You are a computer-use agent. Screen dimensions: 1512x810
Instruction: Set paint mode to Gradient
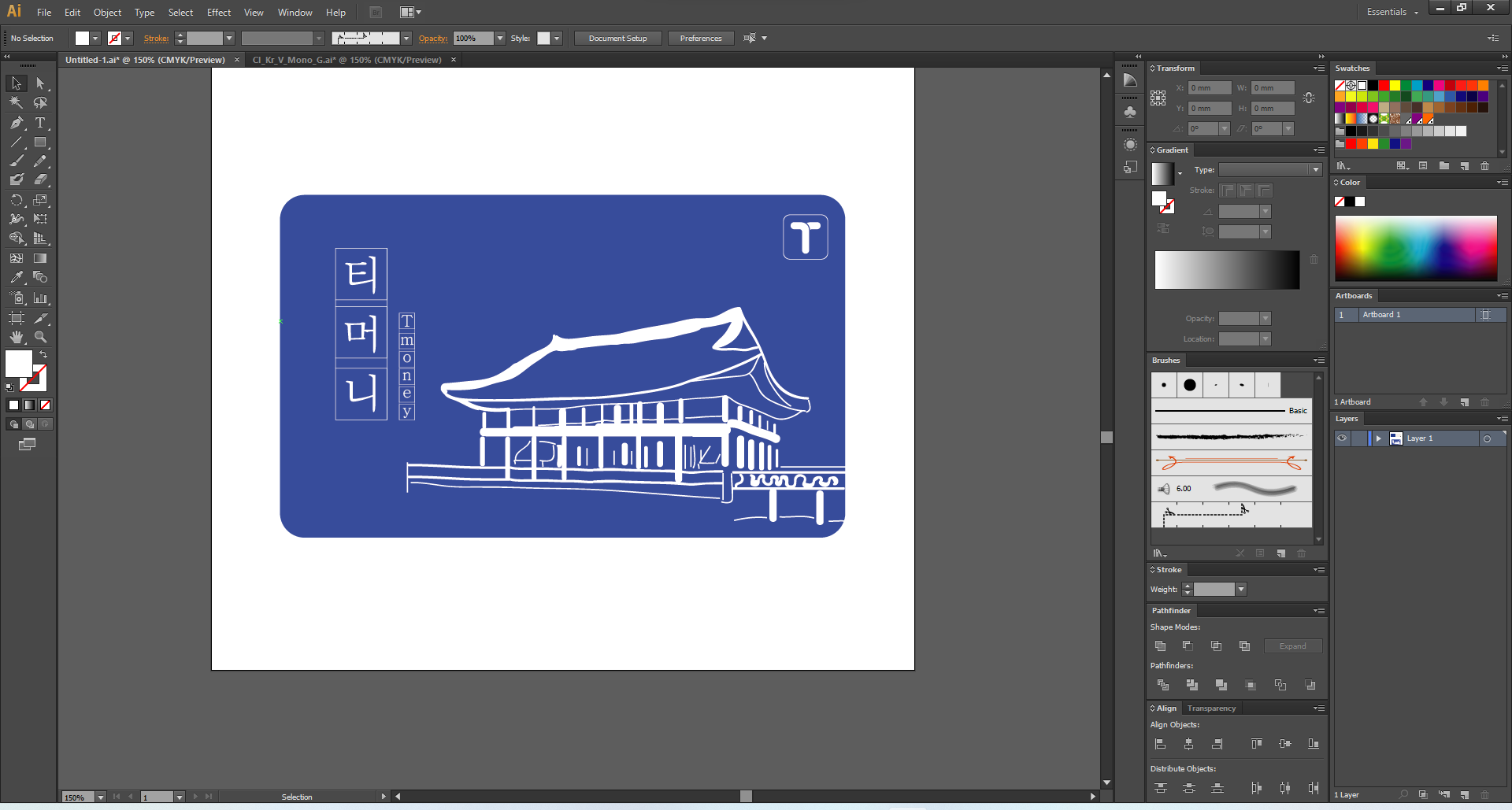29,405
